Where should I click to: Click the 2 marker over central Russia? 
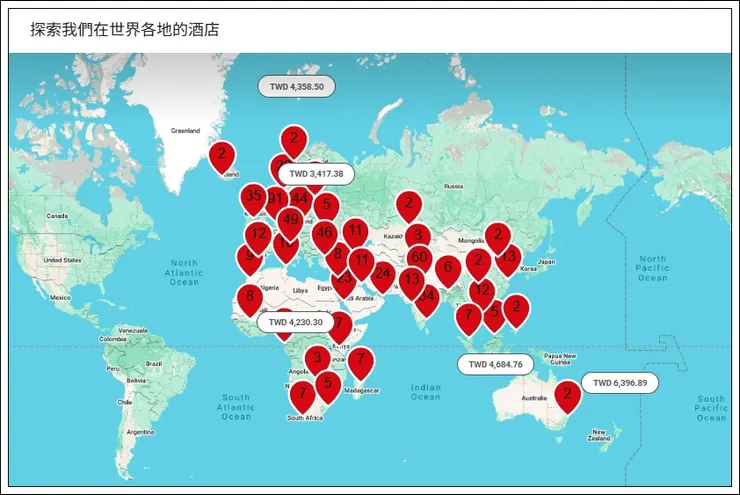click(409, 206)
